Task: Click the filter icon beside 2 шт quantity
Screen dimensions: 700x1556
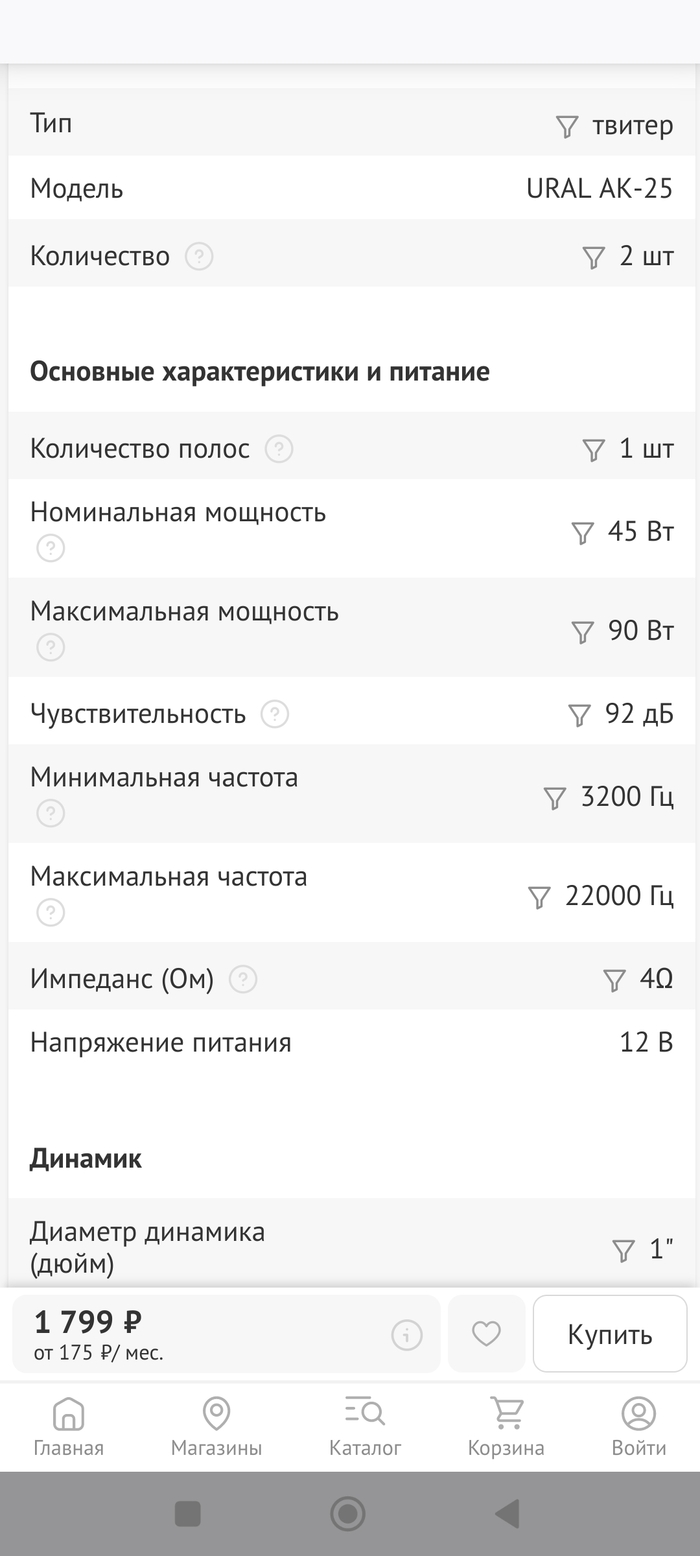Action: [x=593, y=255]
